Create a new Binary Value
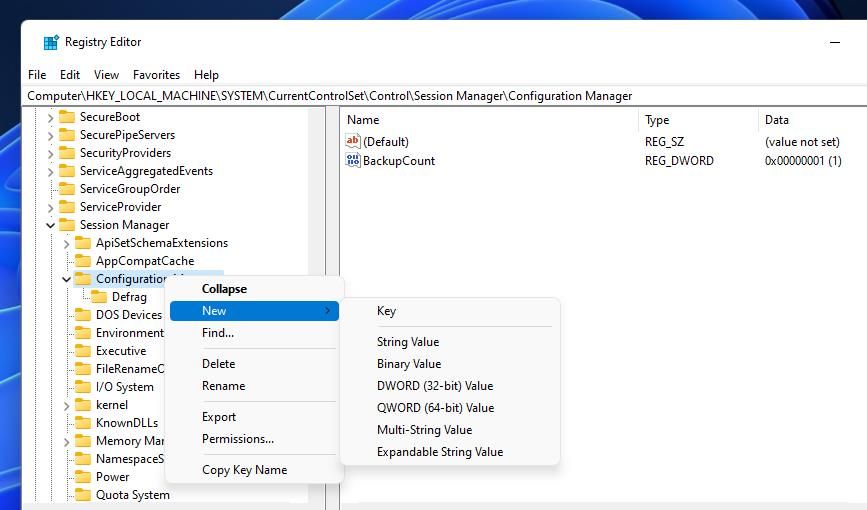This screenshot has height=510, width=867. (450, 364)
